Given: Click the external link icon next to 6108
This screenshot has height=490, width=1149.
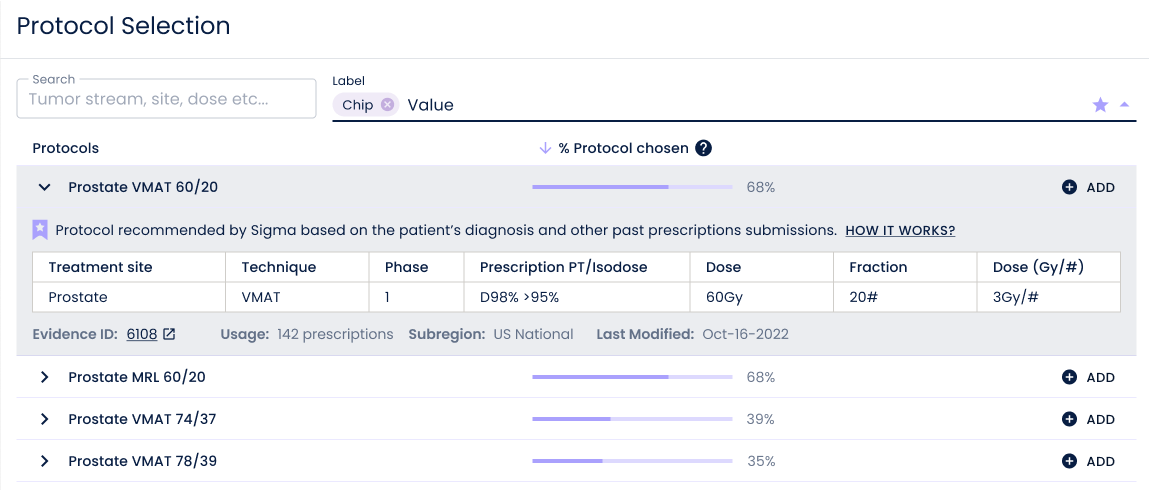Looking at the screenshot, I should click(169, 334).
